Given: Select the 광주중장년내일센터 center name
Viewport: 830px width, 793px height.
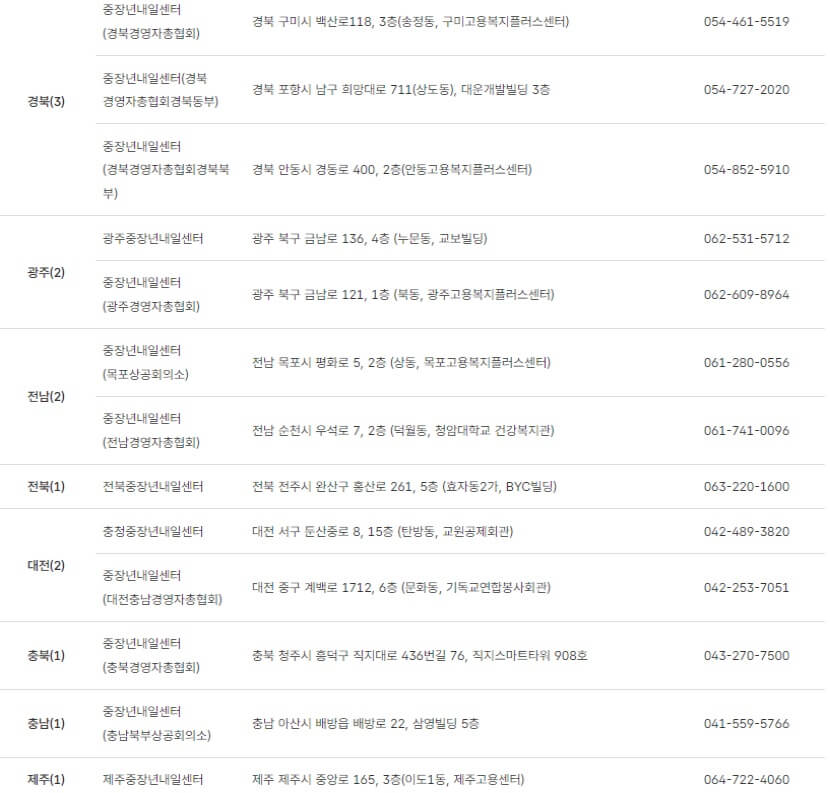Looking at the screenshot, I should (153, 238).
